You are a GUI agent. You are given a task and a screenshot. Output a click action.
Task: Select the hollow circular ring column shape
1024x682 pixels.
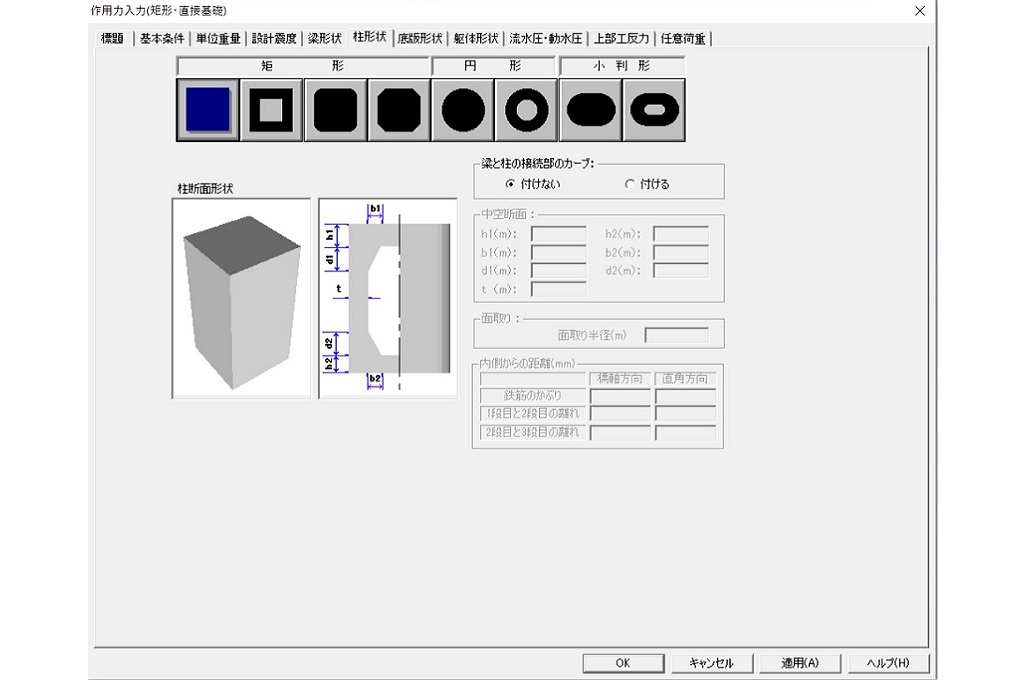526,110
